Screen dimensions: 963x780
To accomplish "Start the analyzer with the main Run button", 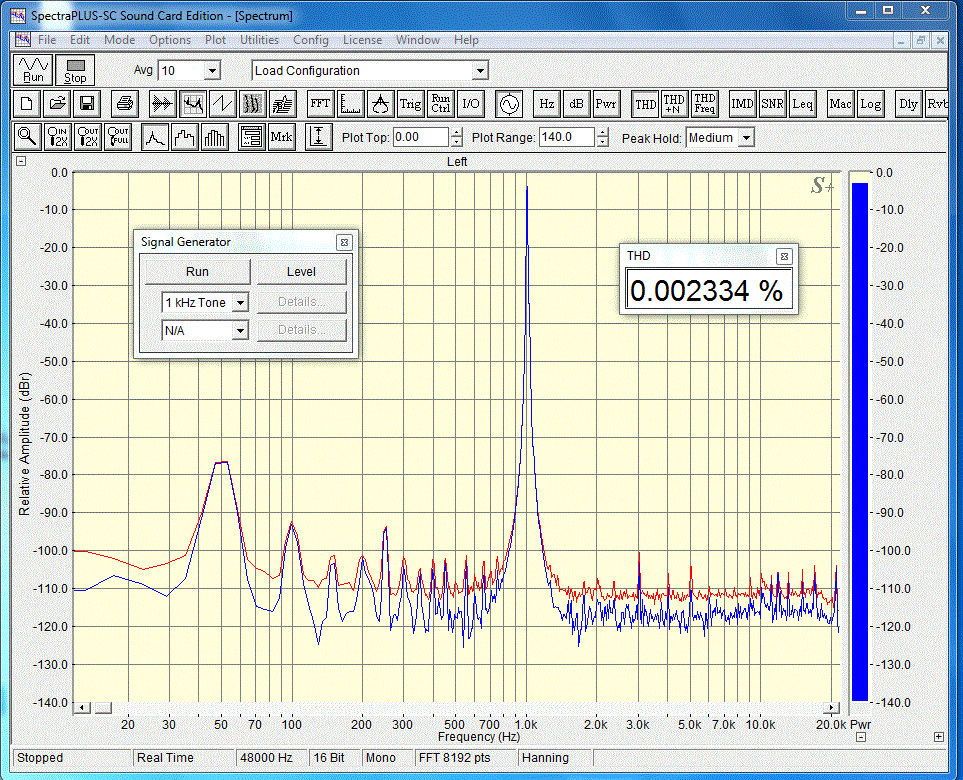I will (33, 69).
